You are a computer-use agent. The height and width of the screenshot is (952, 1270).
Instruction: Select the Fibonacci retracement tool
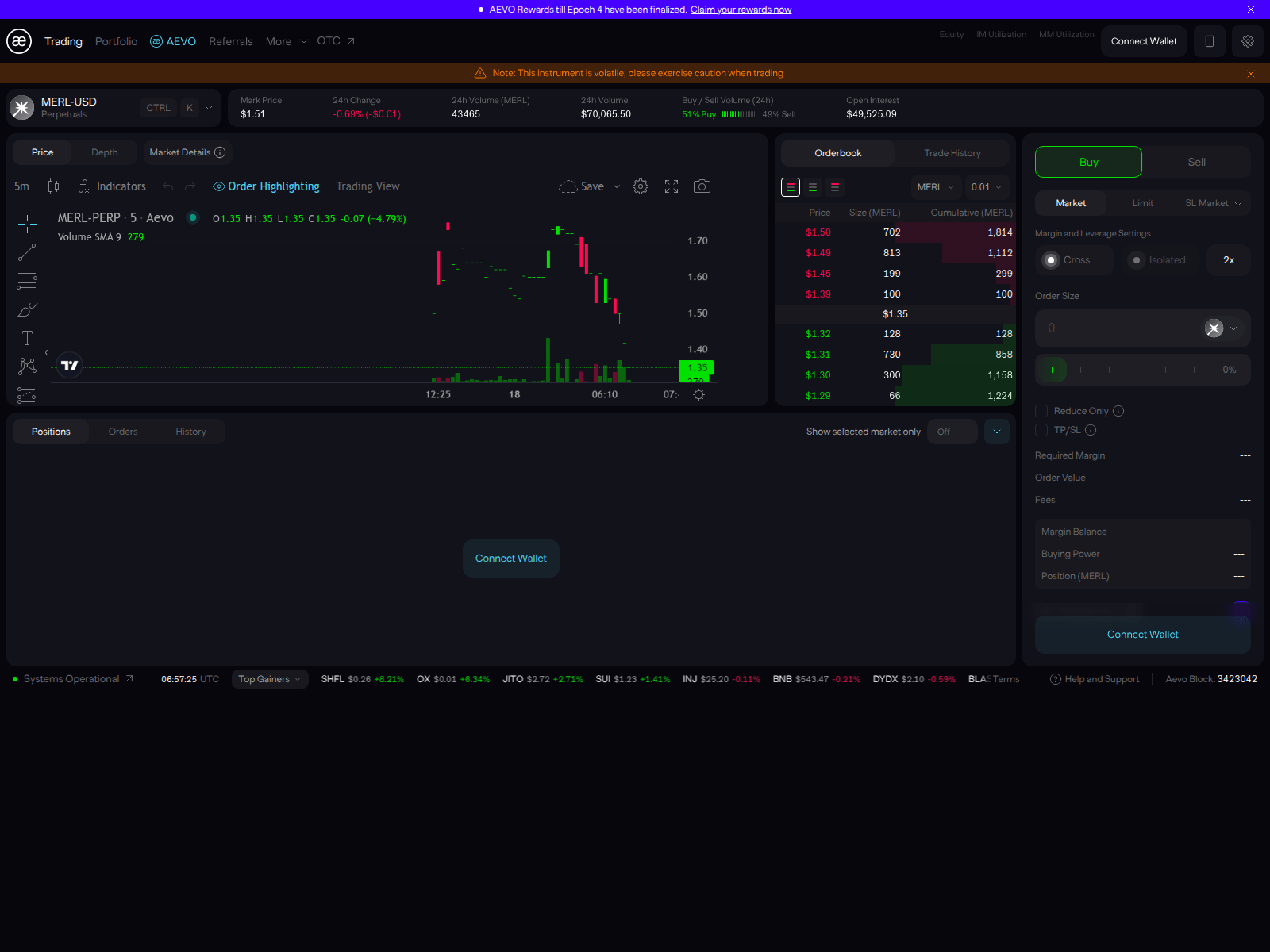pyautogui.click(x=27, y=281)
